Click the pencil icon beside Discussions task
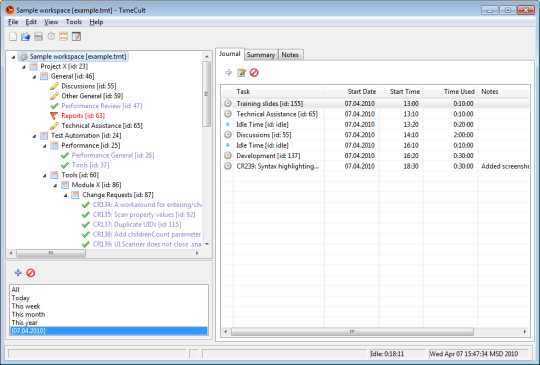 (x=54, y=86)
